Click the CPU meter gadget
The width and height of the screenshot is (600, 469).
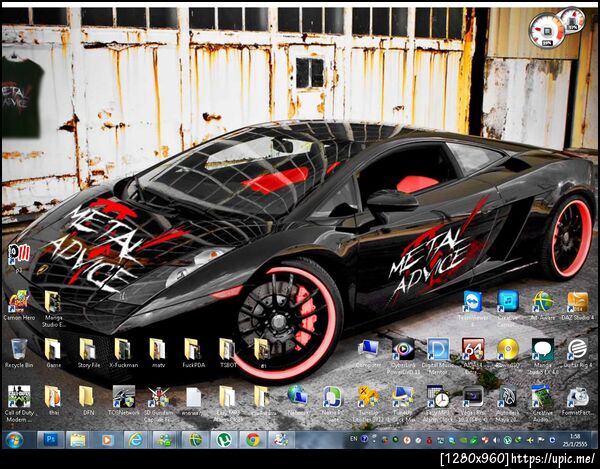coord(546,31)
